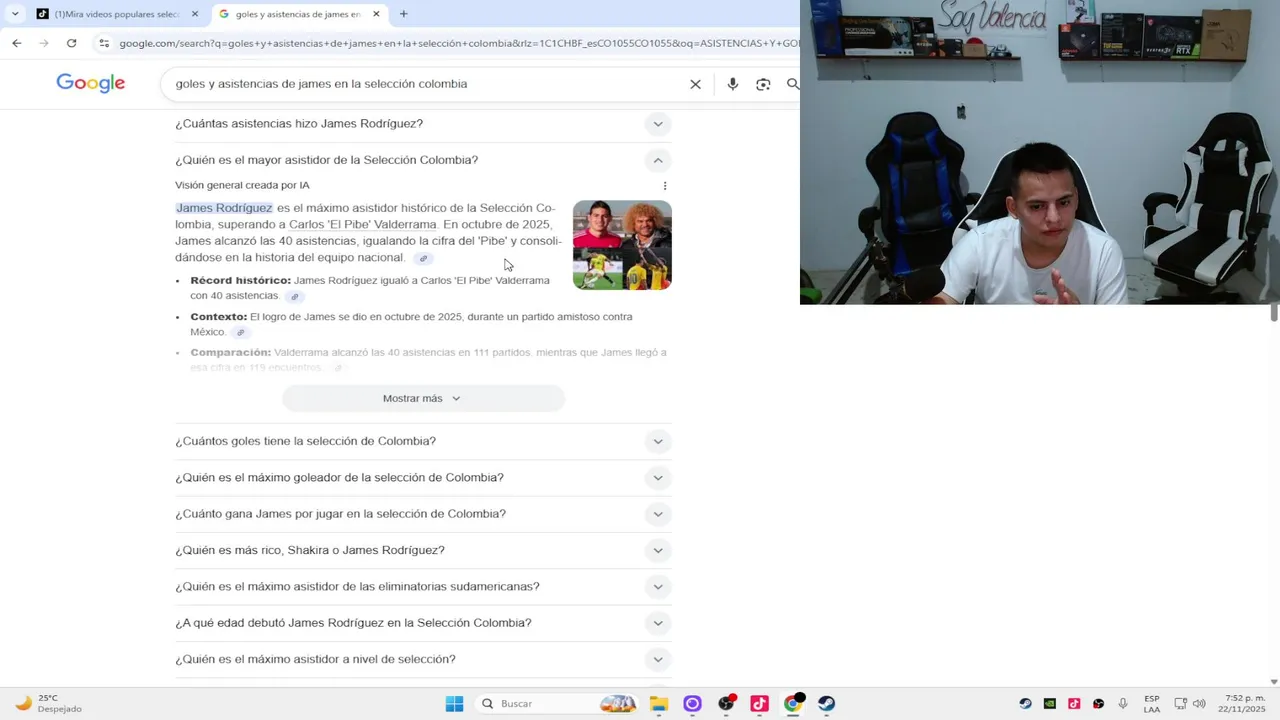Open Steam from the taskbar
The image size is (1280, 720).
point(826,704)
